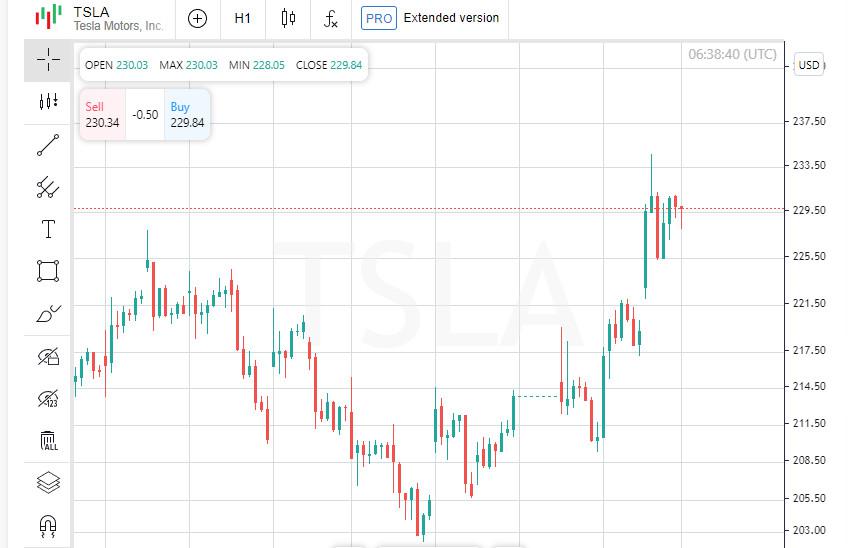Toggle hide indicator values icon

[48, 399]
